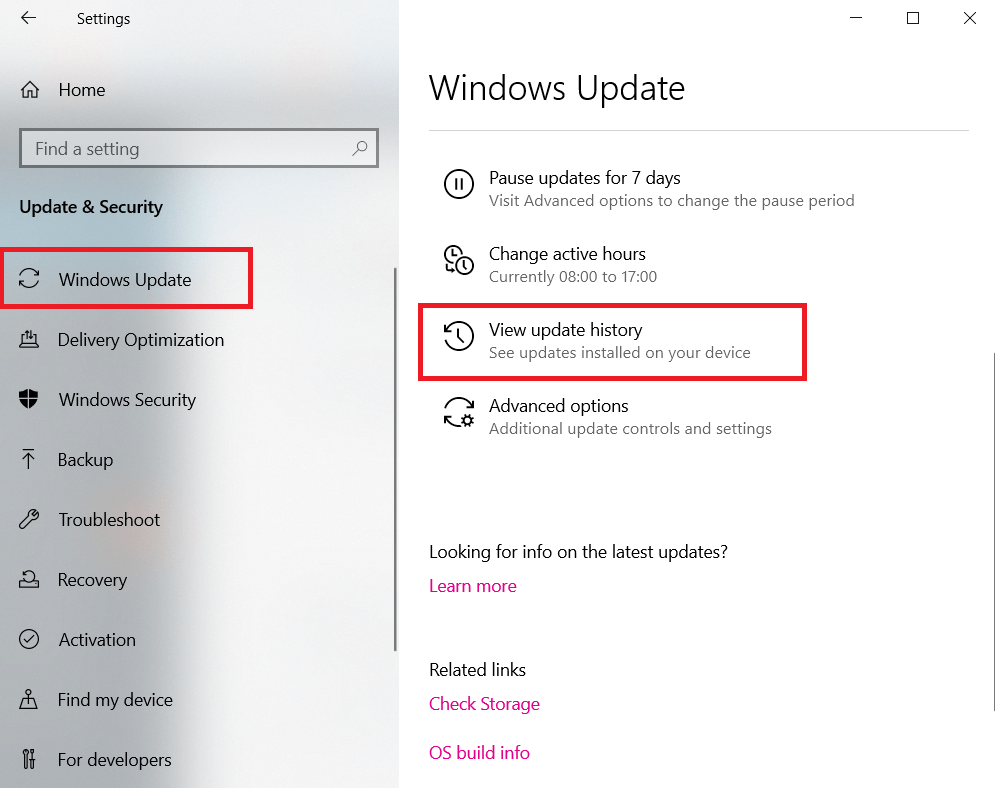Click the For developers icon

(30, 759)
